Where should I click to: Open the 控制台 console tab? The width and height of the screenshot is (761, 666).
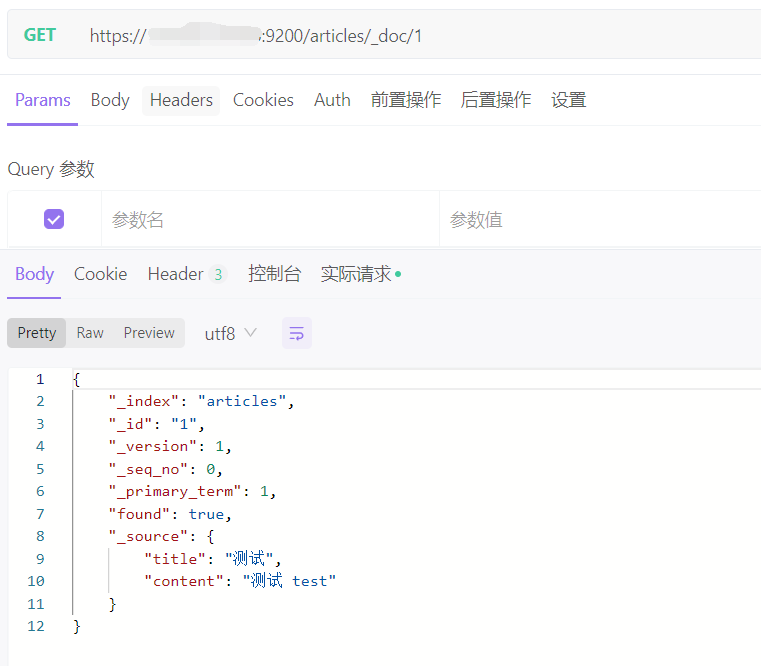[274, 274]
